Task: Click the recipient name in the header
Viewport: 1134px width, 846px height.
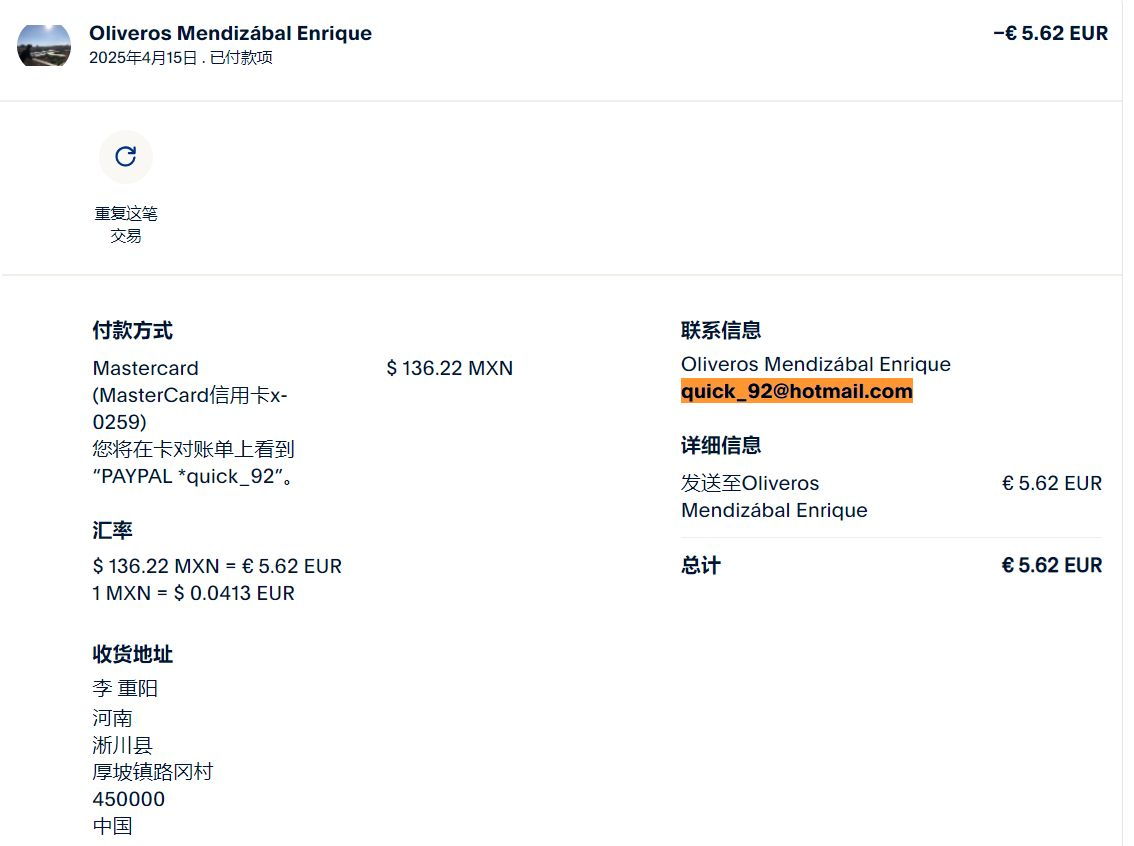Action: 230,33
